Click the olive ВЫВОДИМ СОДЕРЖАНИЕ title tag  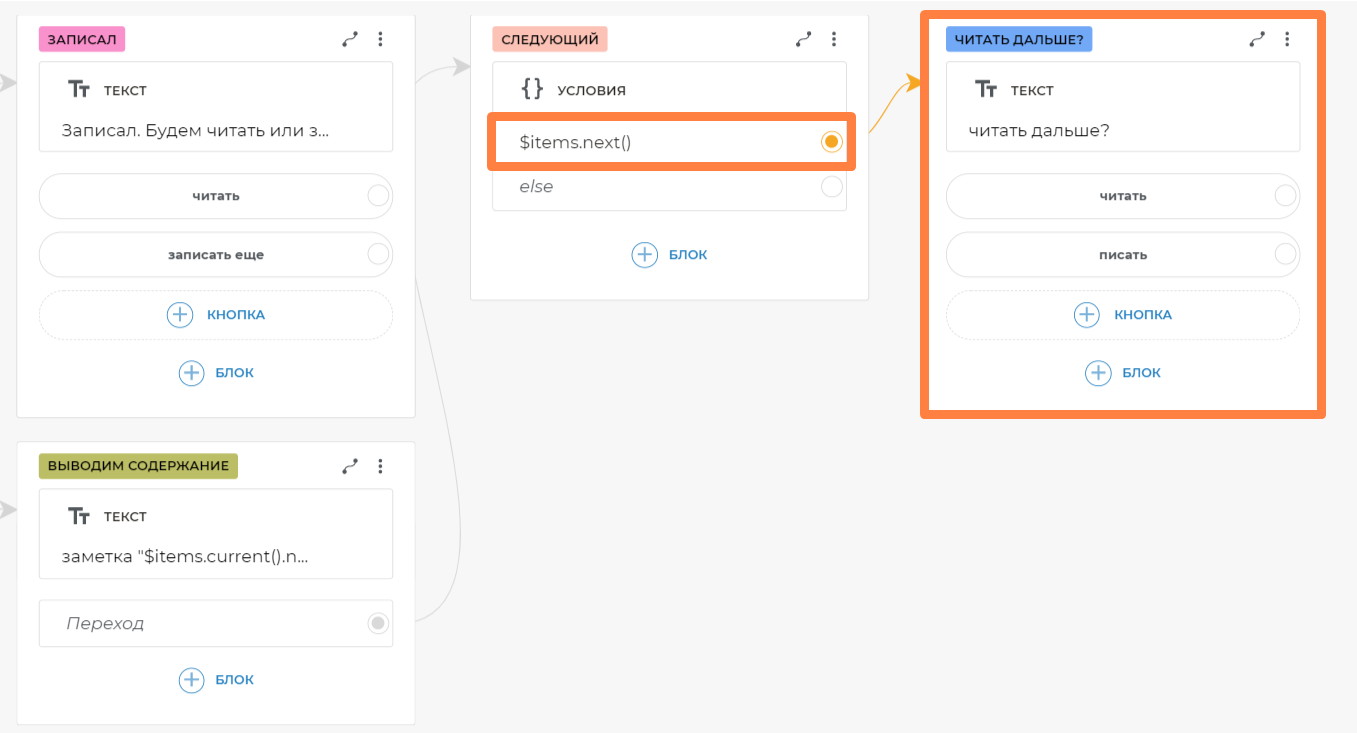click(138, 466)
